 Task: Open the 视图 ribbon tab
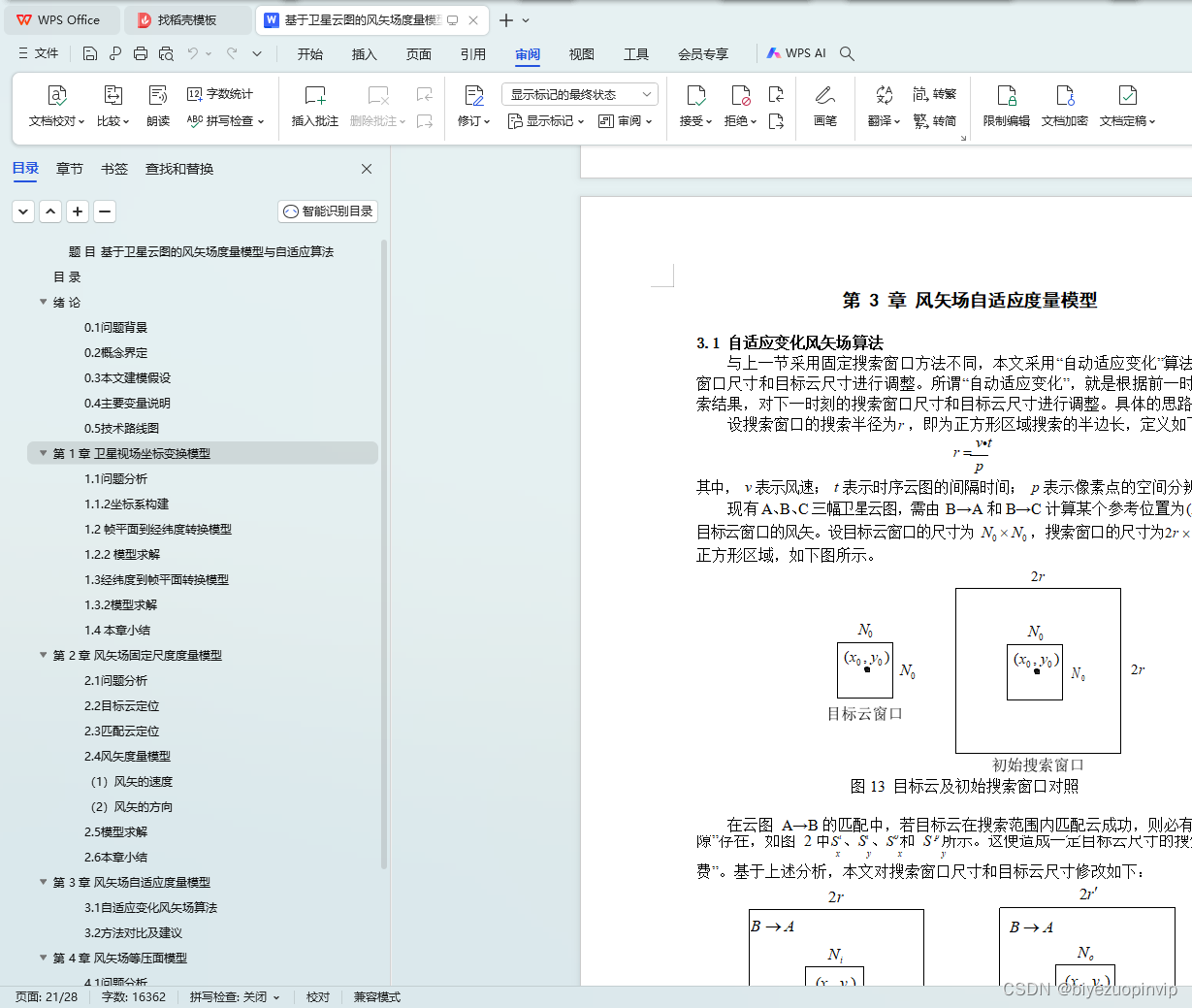[x=582, y=53]
